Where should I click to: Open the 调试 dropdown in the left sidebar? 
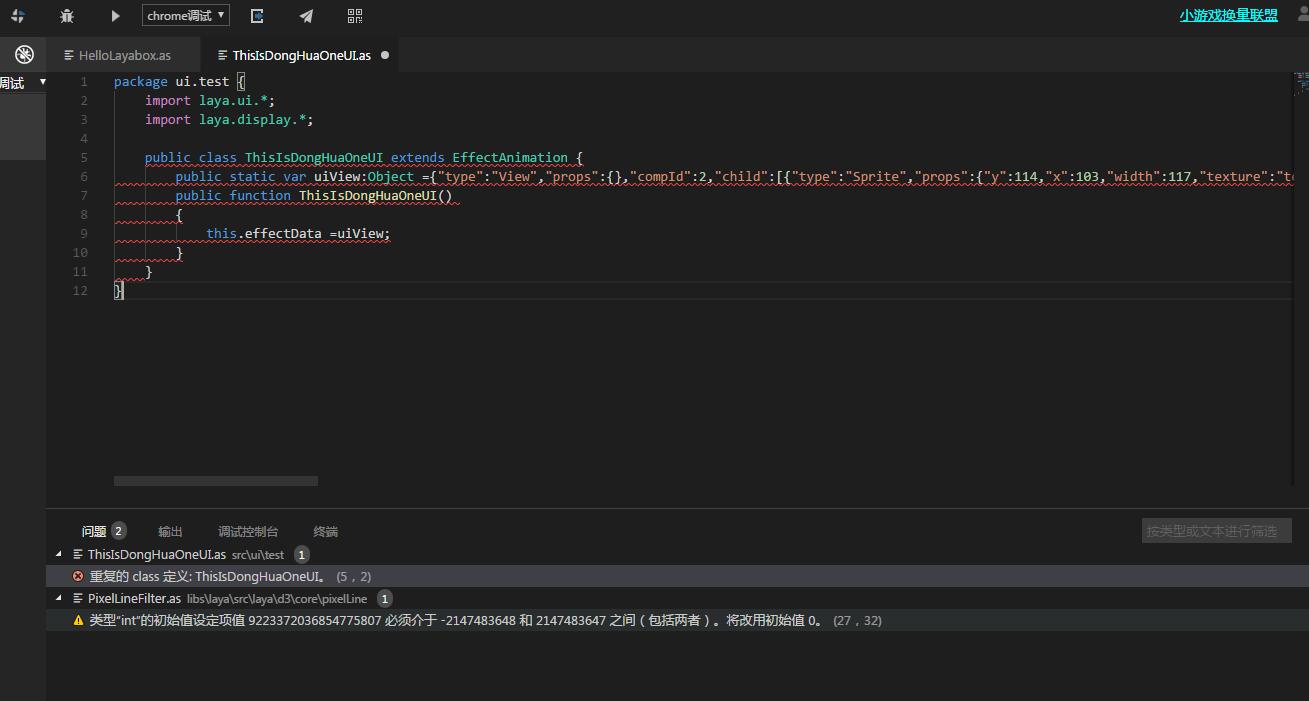pyautogui.click(x=24, y=82)
